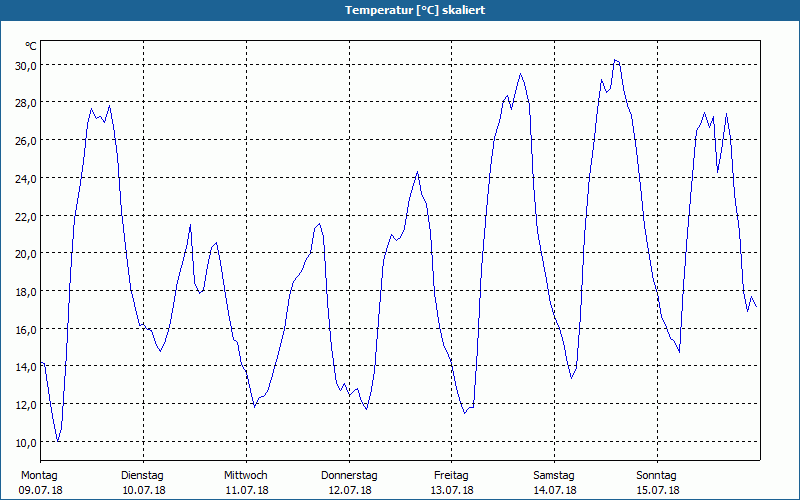
Task: Click the 16,0 axis label
Action: point(26,330)
